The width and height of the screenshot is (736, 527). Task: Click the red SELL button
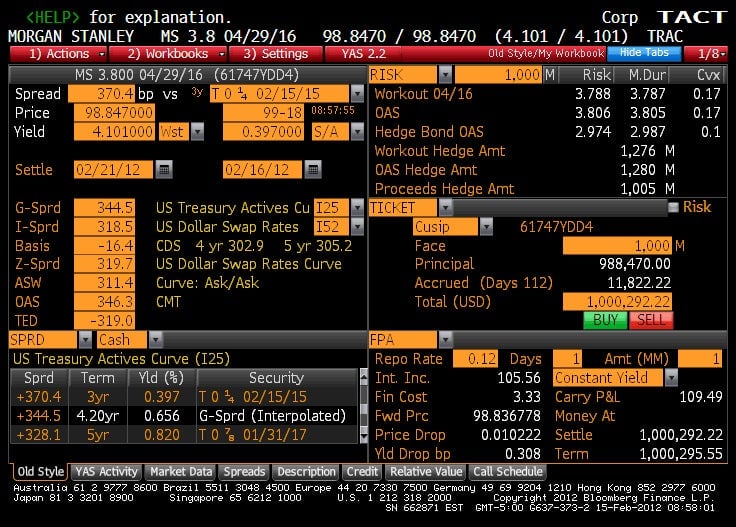coord(651,320)
